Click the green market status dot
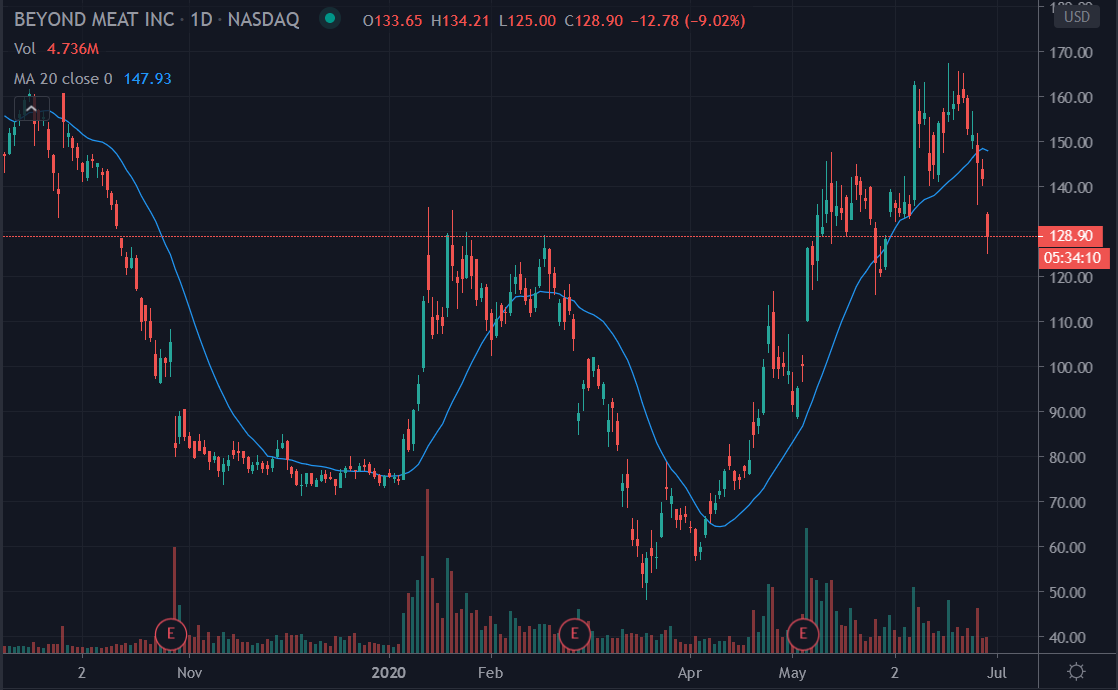Image resolution: width=1118 pixels, height=690 pixels. click(326, 20)
